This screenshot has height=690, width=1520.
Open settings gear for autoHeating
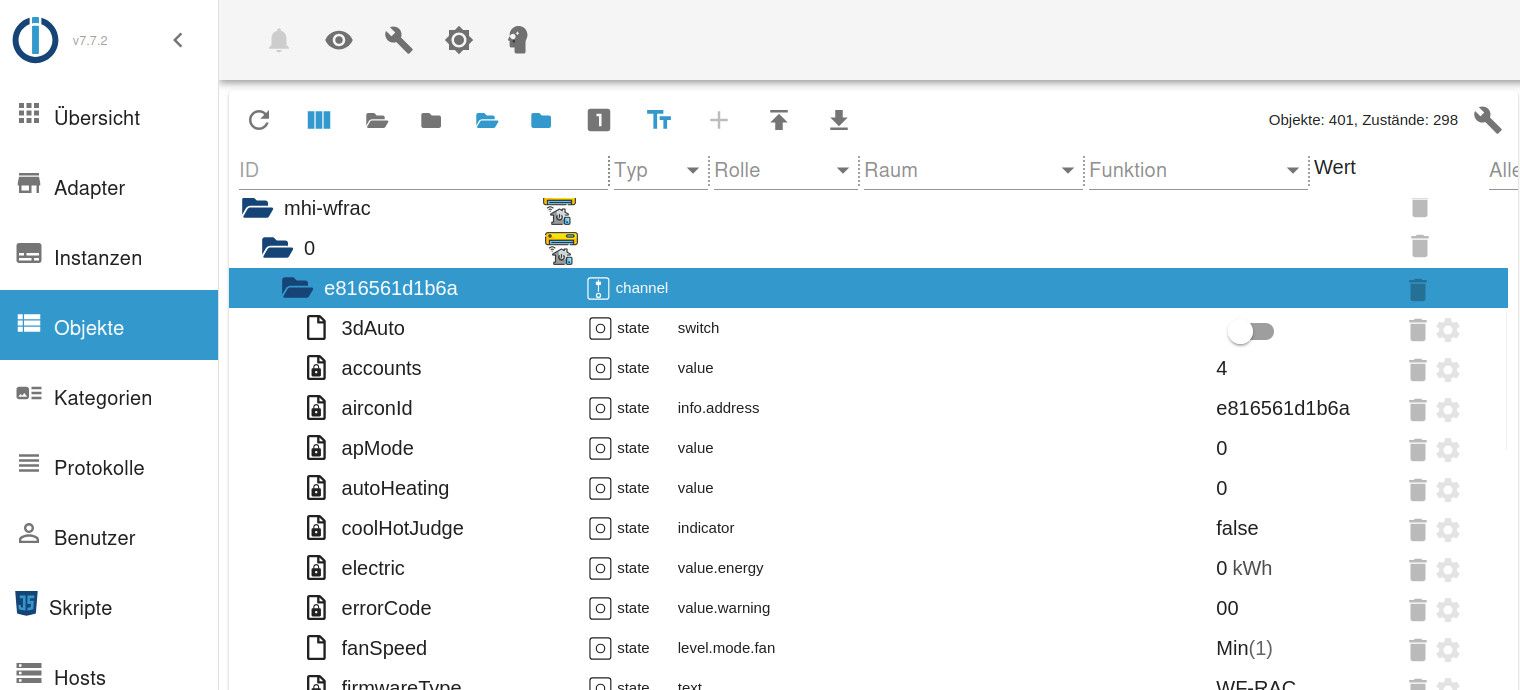coord(1448,490)
